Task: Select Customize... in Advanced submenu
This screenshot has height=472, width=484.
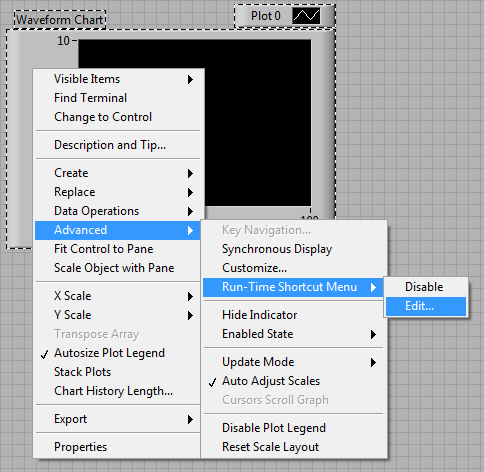Action: coord(293,268)
